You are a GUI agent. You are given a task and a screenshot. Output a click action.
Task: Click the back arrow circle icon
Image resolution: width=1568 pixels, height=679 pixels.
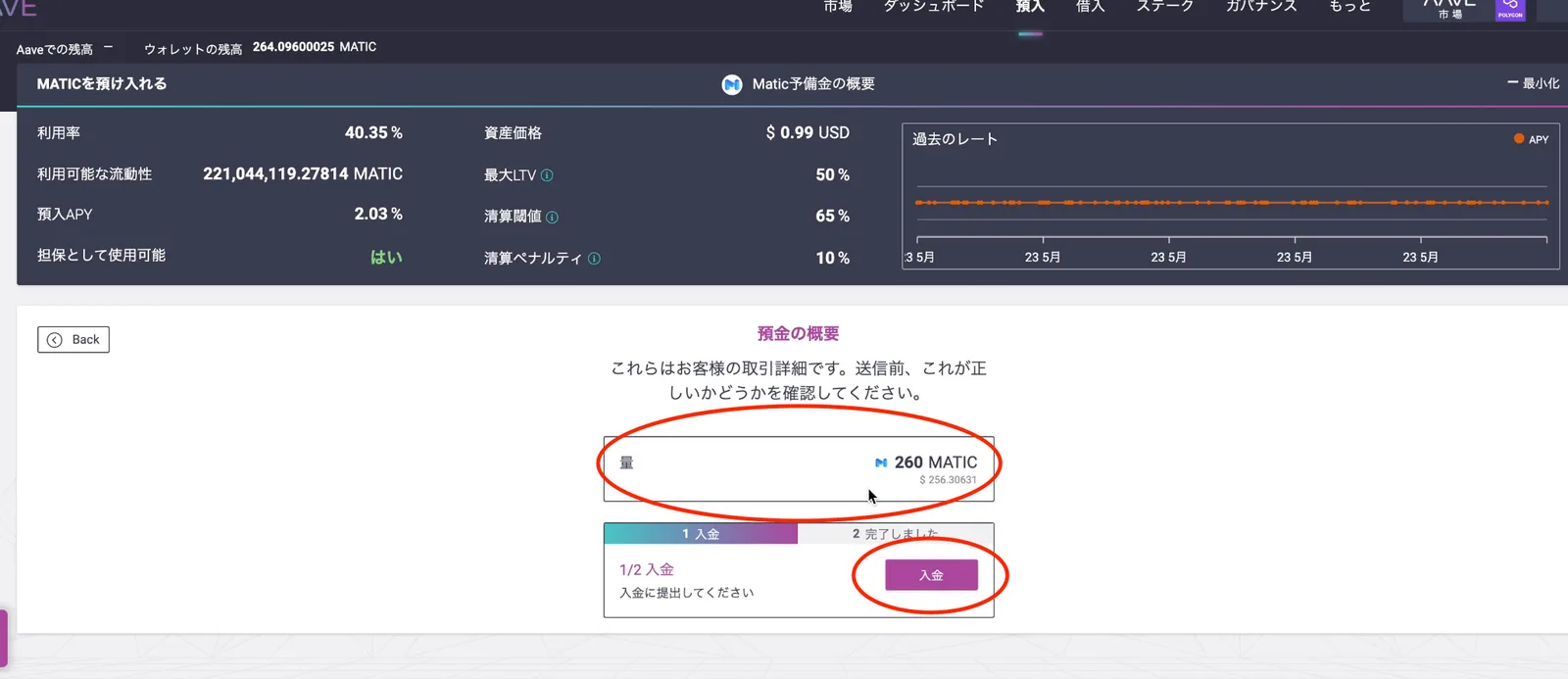[55, 340]
